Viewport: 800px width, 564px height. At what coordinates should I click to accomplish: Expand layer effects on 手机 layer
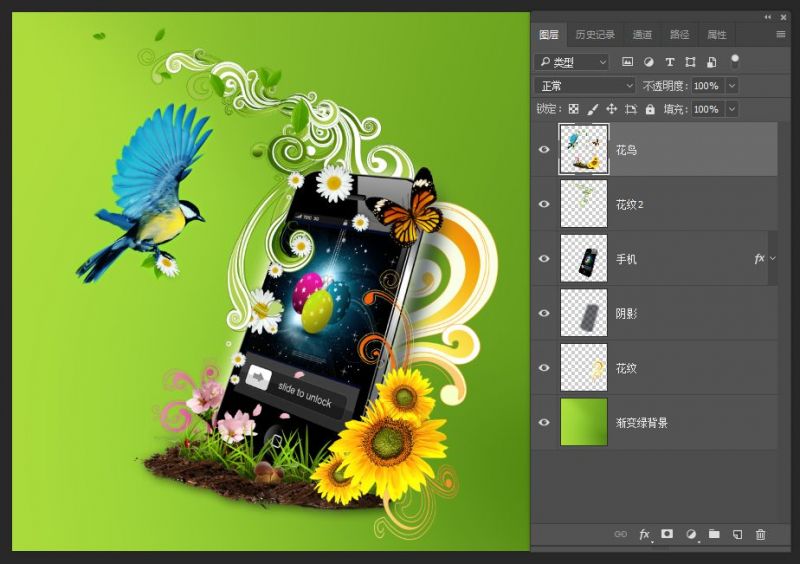[x=772, y=259]
